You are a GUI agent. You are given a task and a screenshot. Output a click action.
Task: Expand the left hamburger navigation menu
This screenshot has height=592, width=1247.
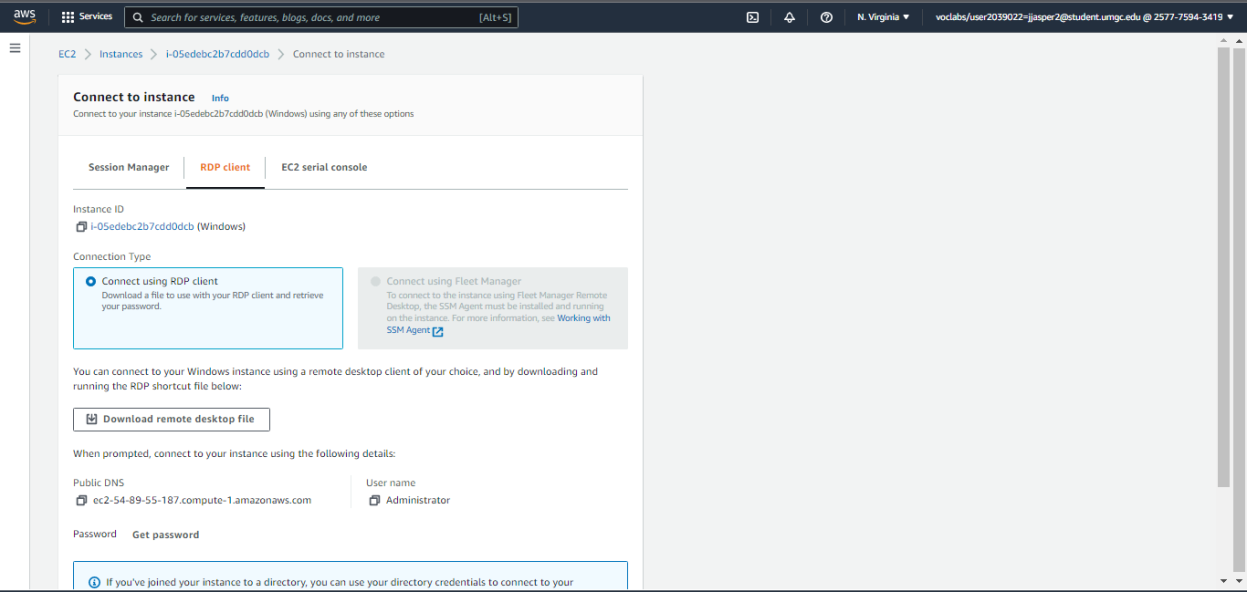15,48
